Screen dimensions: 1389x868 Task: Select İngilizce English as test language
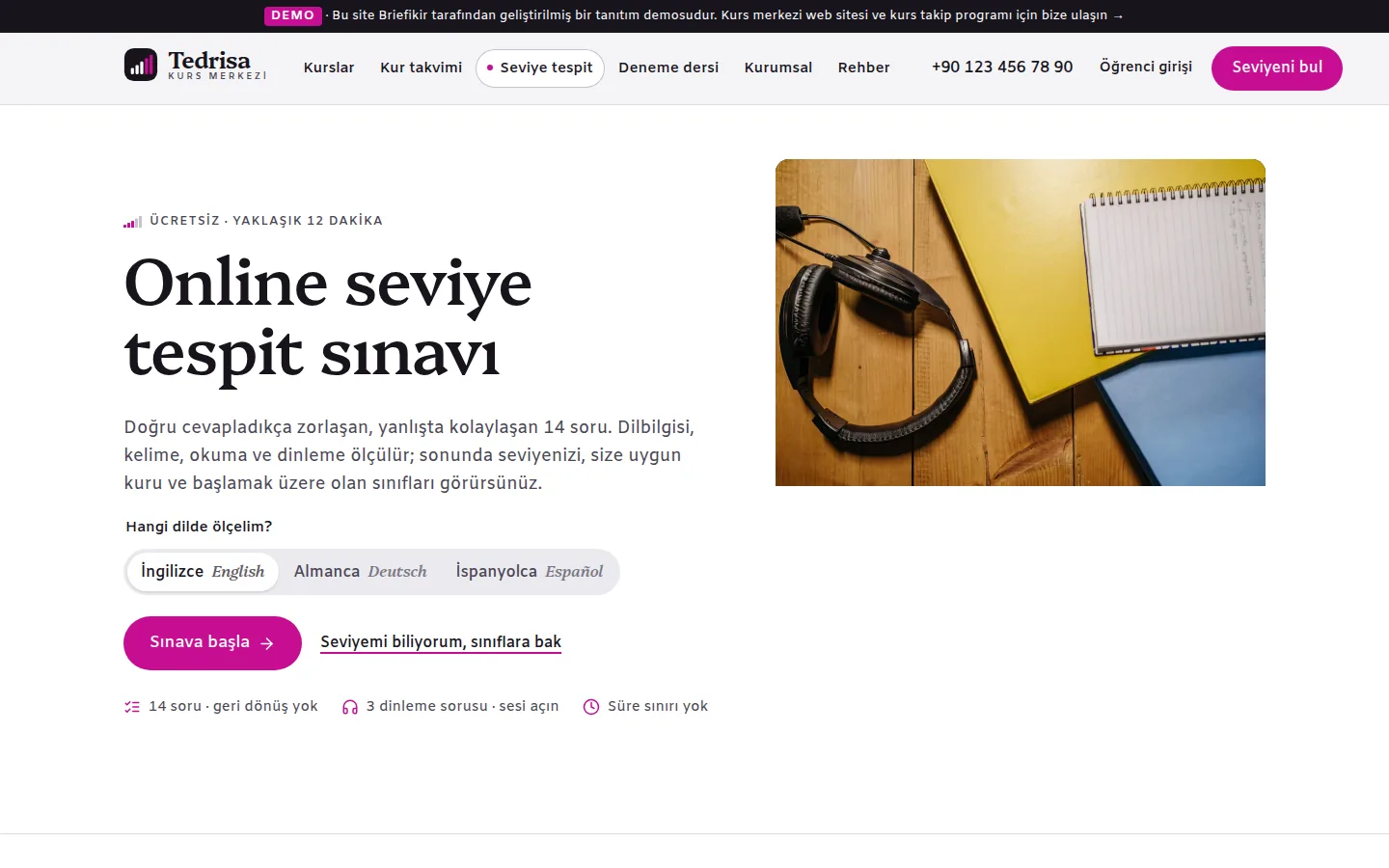pos(203,572)
